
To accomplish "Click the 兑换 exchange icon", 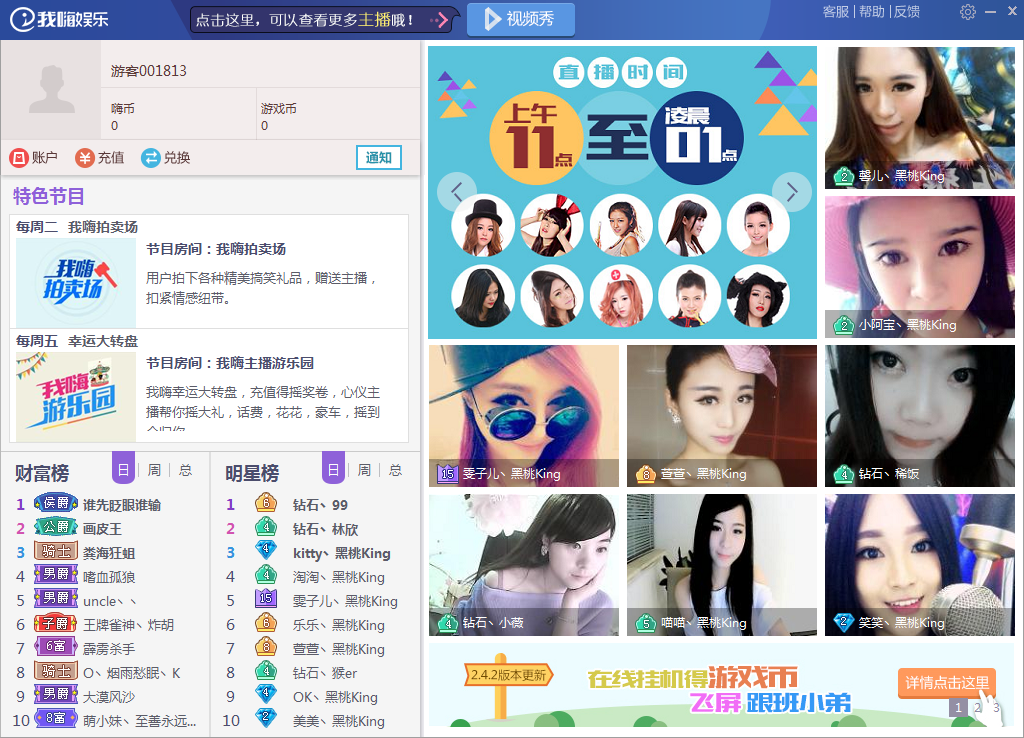I will tap(151, 157).
